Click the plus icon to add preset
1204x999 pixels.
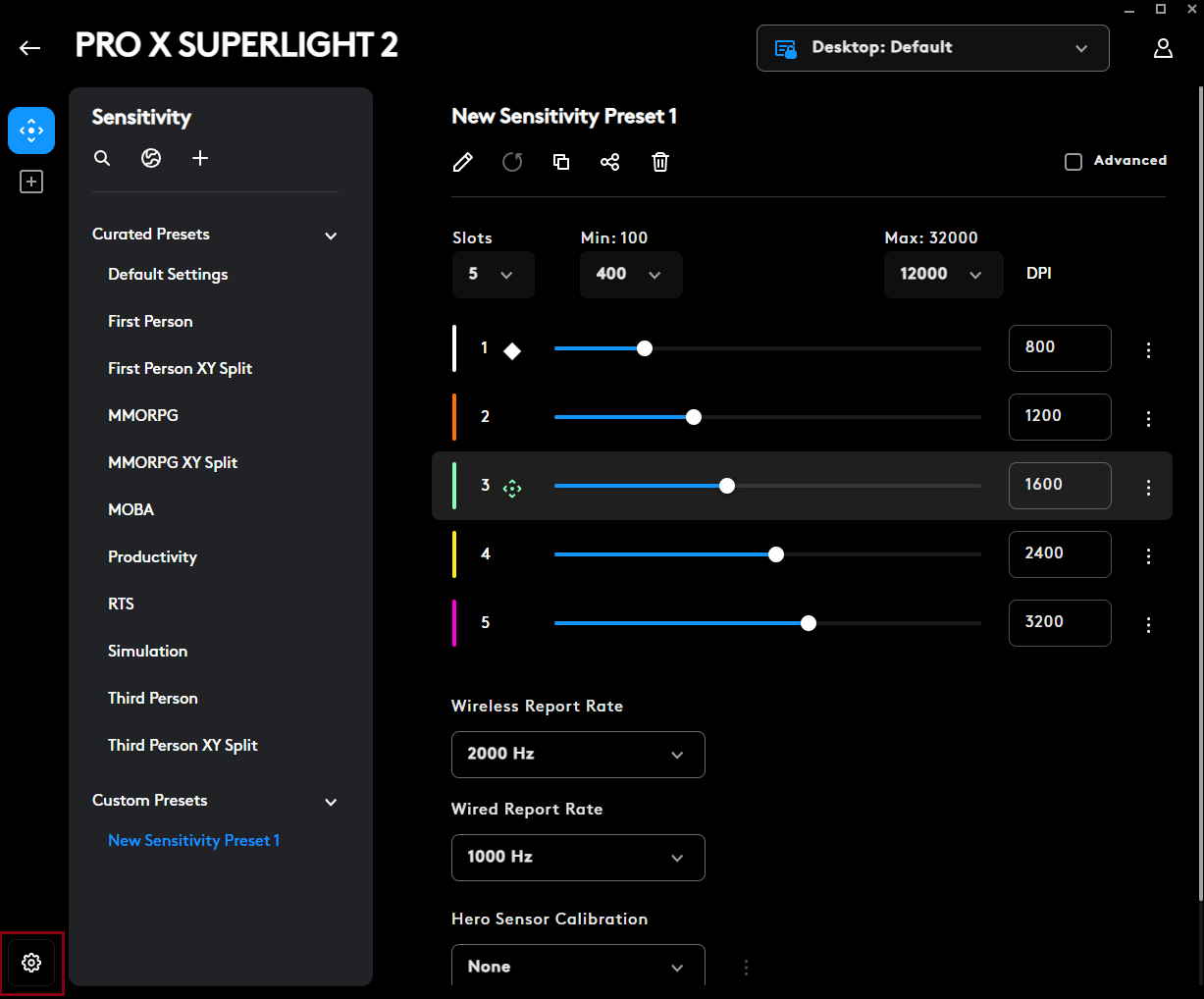click(200, 158)
